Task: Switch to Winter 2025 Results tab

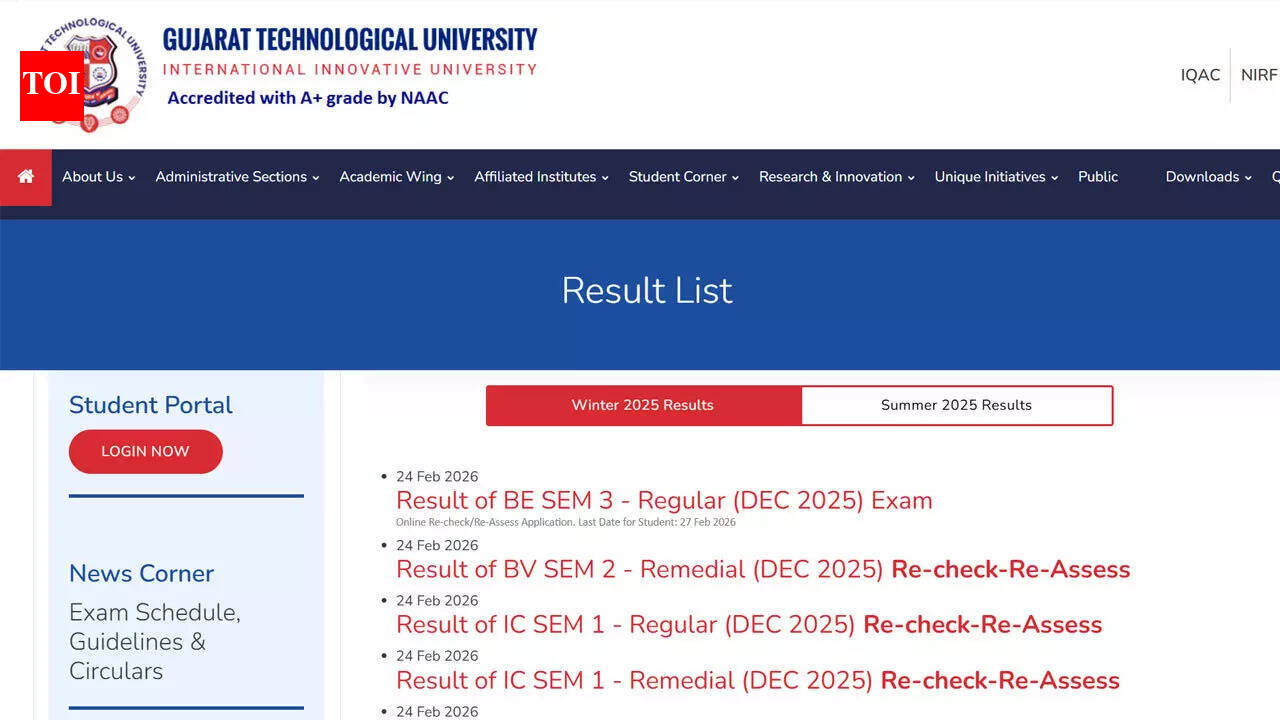Action: [643, 405]
